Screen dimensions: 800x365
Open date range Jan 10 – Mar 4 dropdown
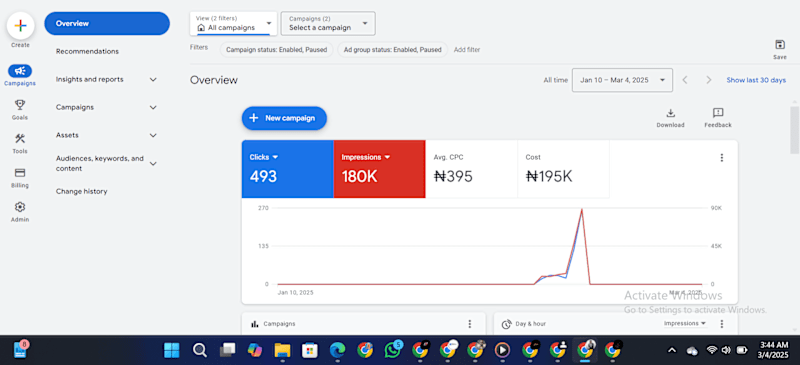point(622,80)
